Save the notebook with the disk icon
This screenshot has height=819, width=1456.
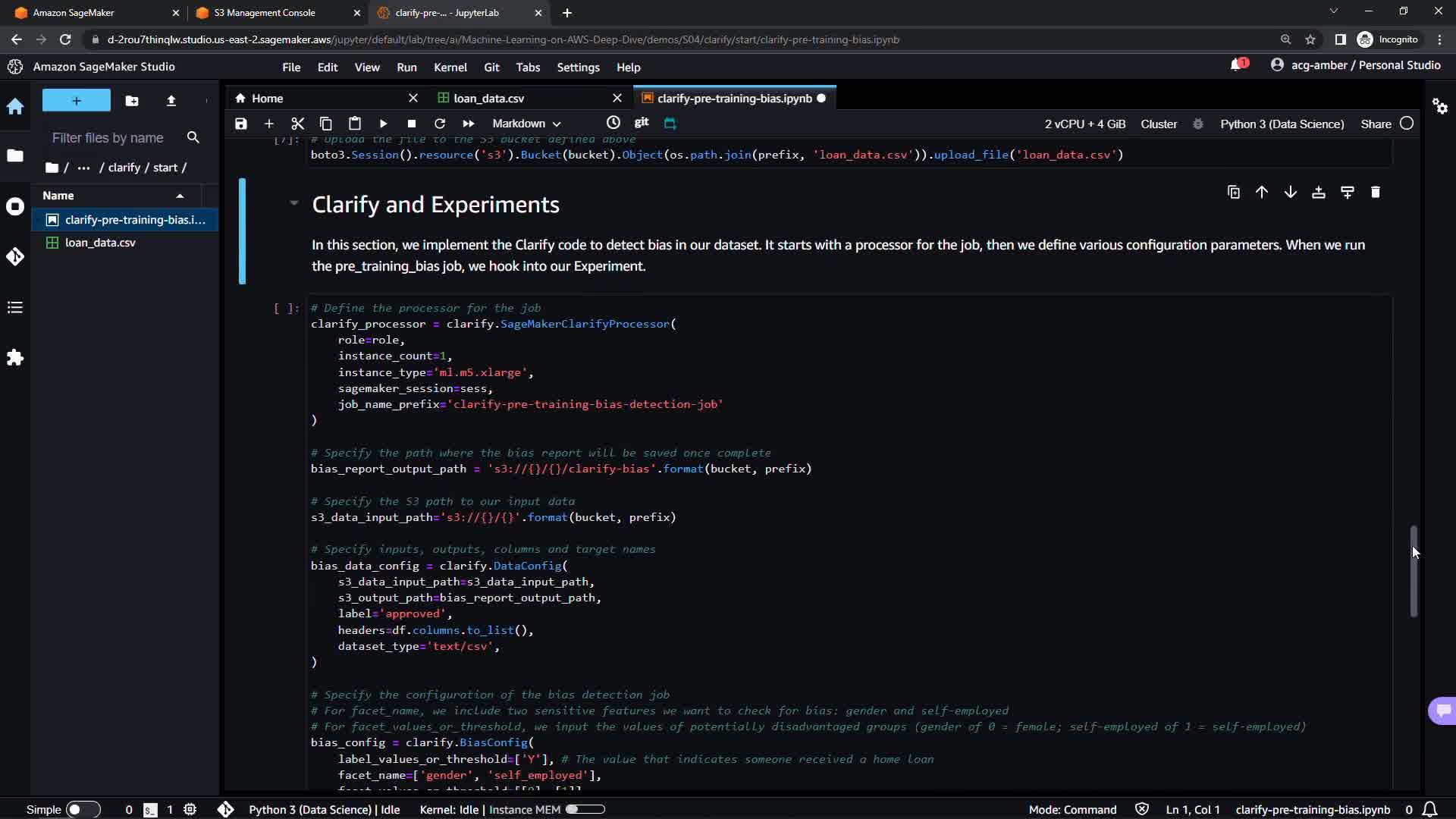(x=241, y=124)
